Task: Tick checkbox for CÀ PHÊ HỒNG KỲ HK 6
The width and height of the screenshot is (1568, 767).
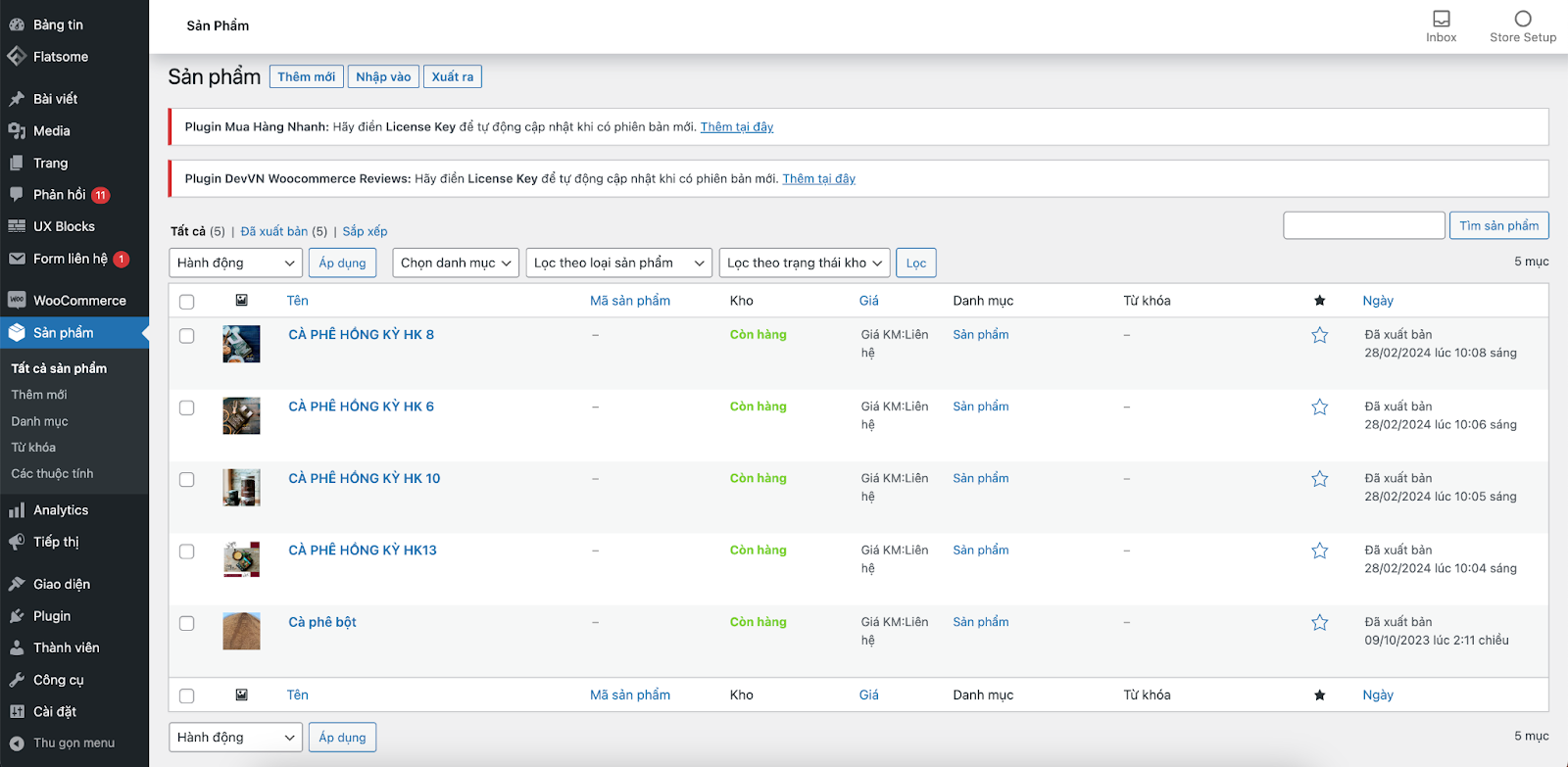Action: 187,408
